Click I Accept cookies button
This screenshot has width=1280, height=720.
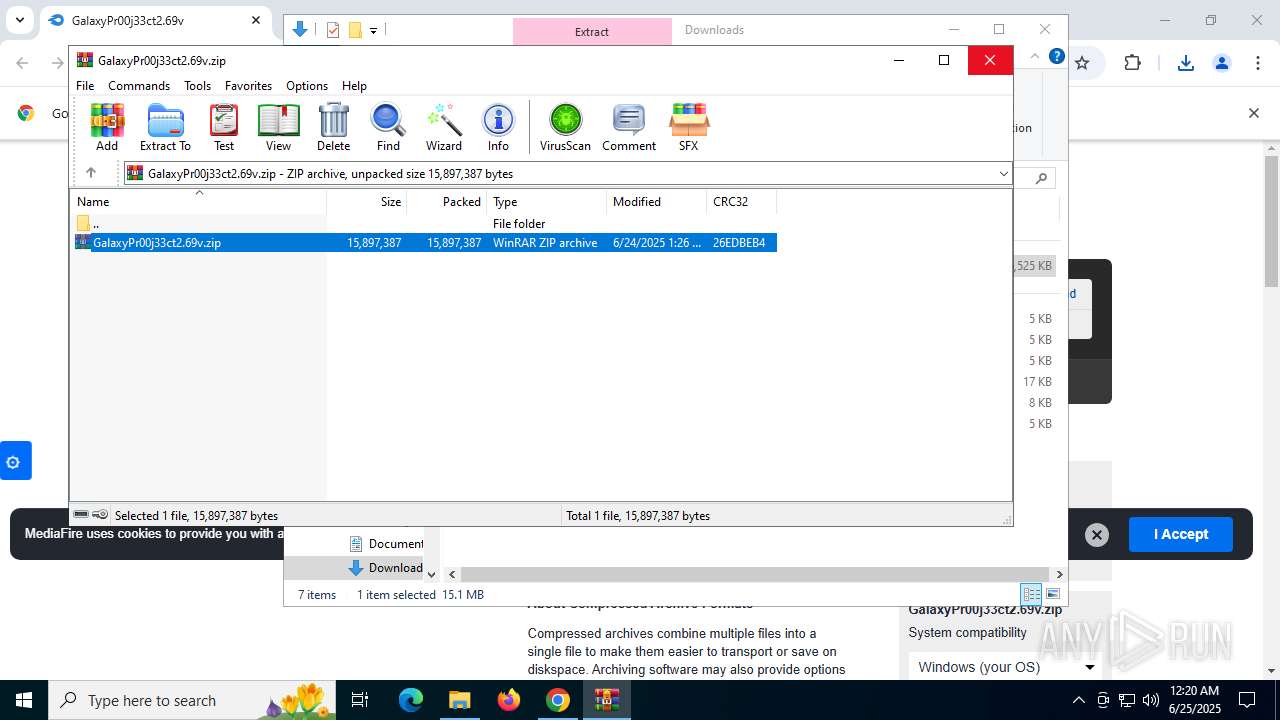[x=1181, y=534]
